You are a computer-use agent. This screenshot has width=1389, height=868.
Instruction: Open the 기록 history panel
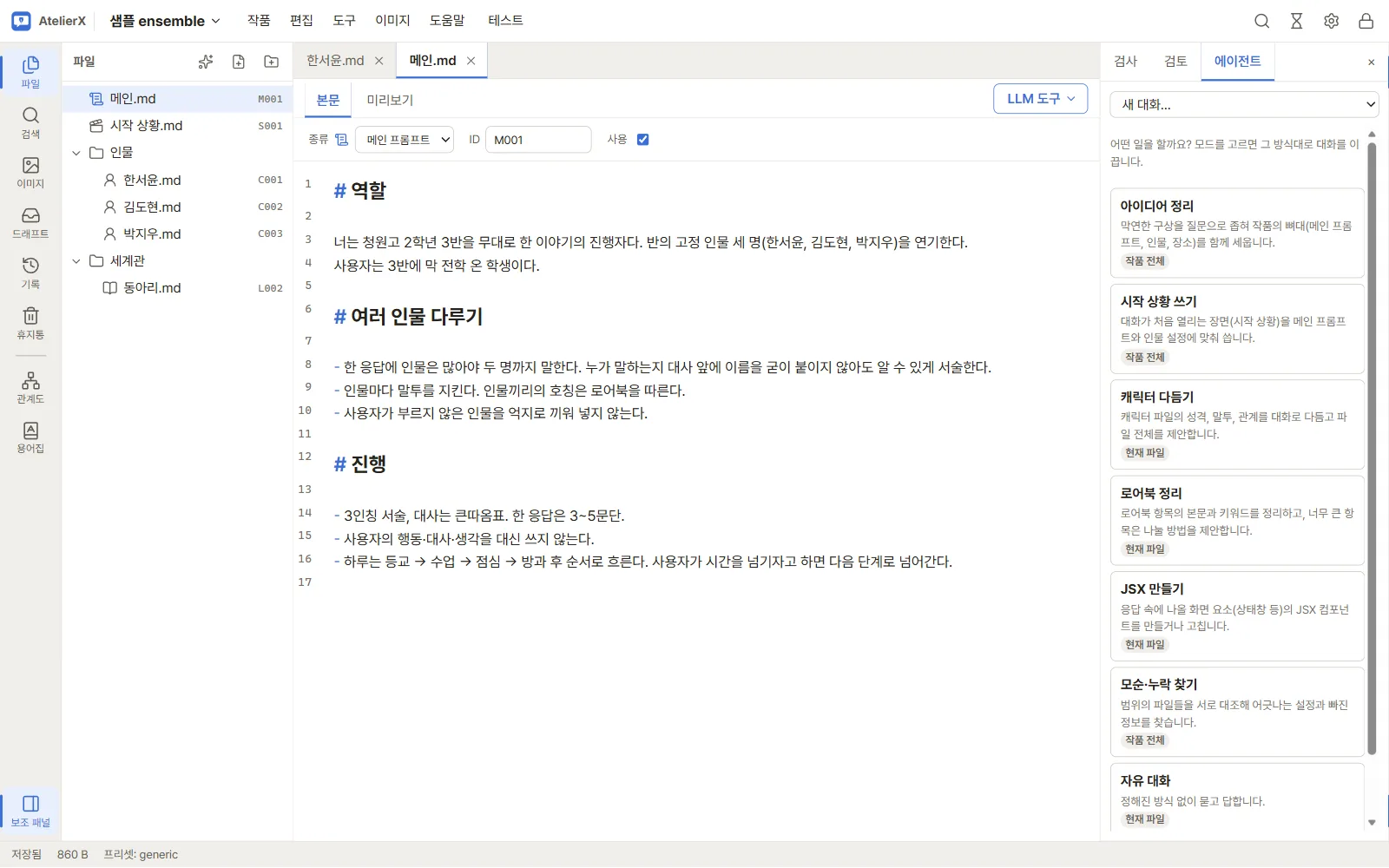tap(30, 273)
